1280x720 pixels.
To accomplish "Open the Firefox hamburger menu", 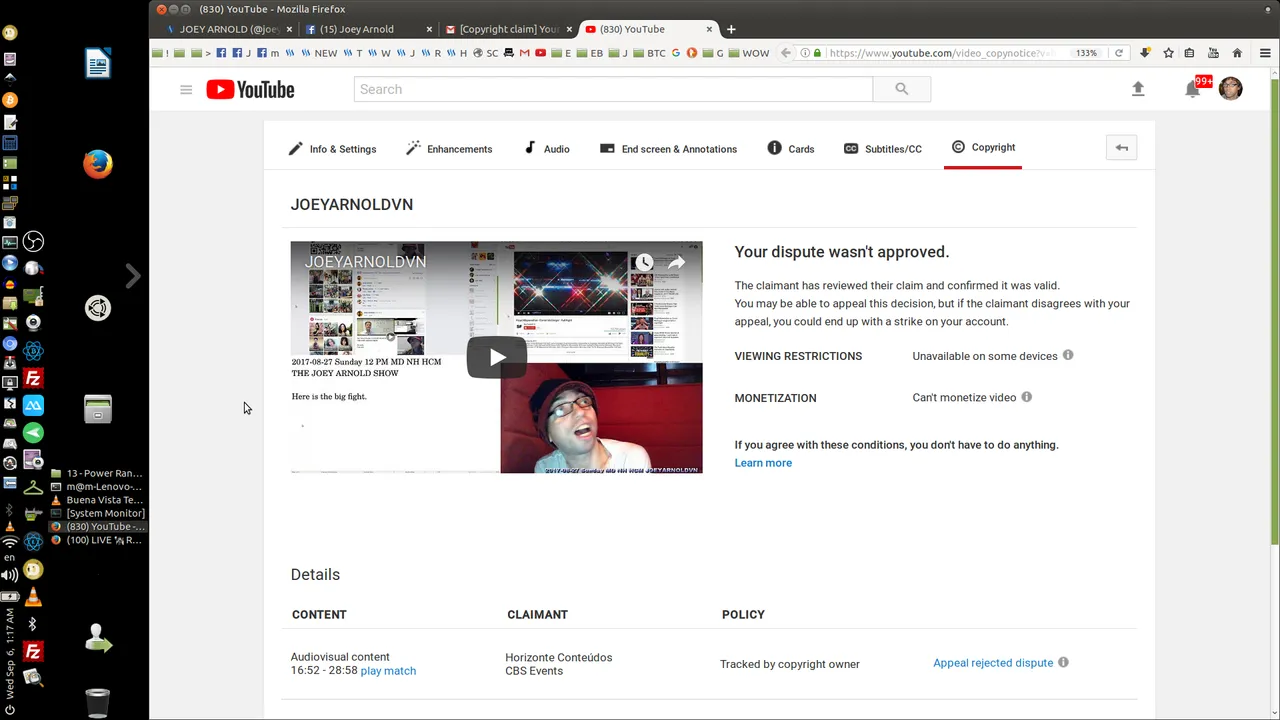I will click(1265, 53).
